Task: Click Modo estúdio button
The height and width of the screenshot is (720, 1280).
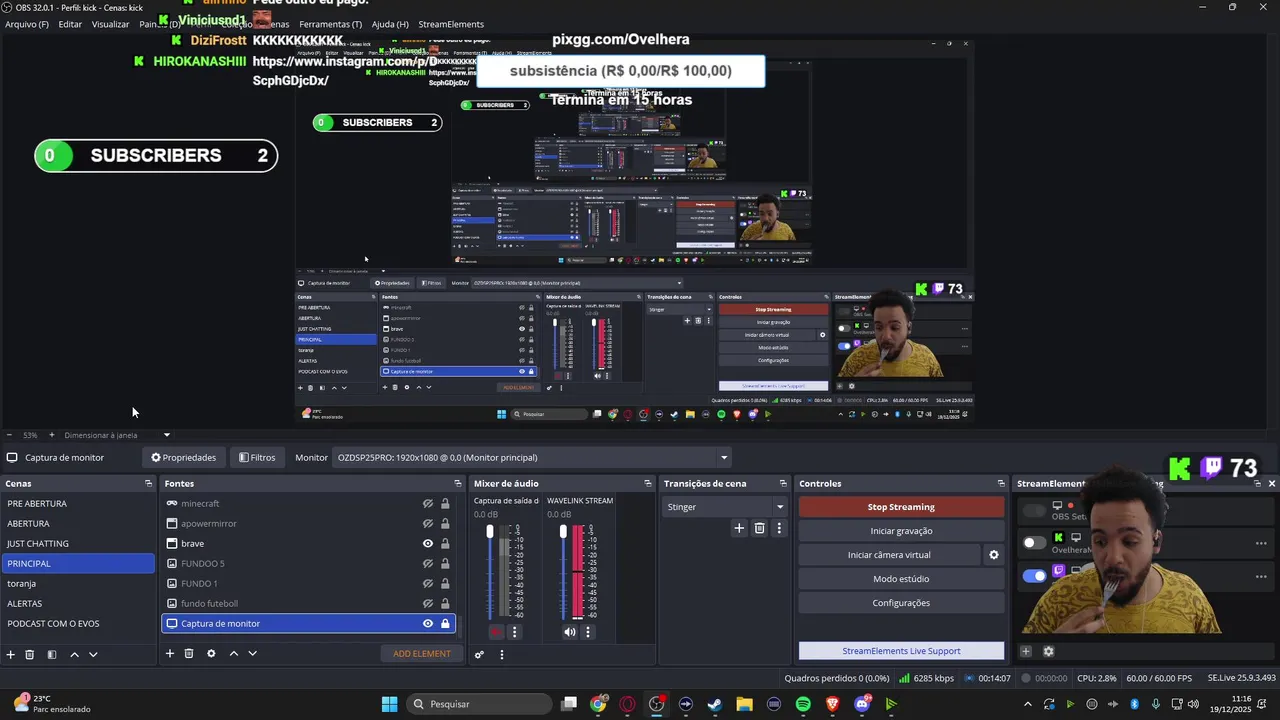Action: [x=901, y=579]
